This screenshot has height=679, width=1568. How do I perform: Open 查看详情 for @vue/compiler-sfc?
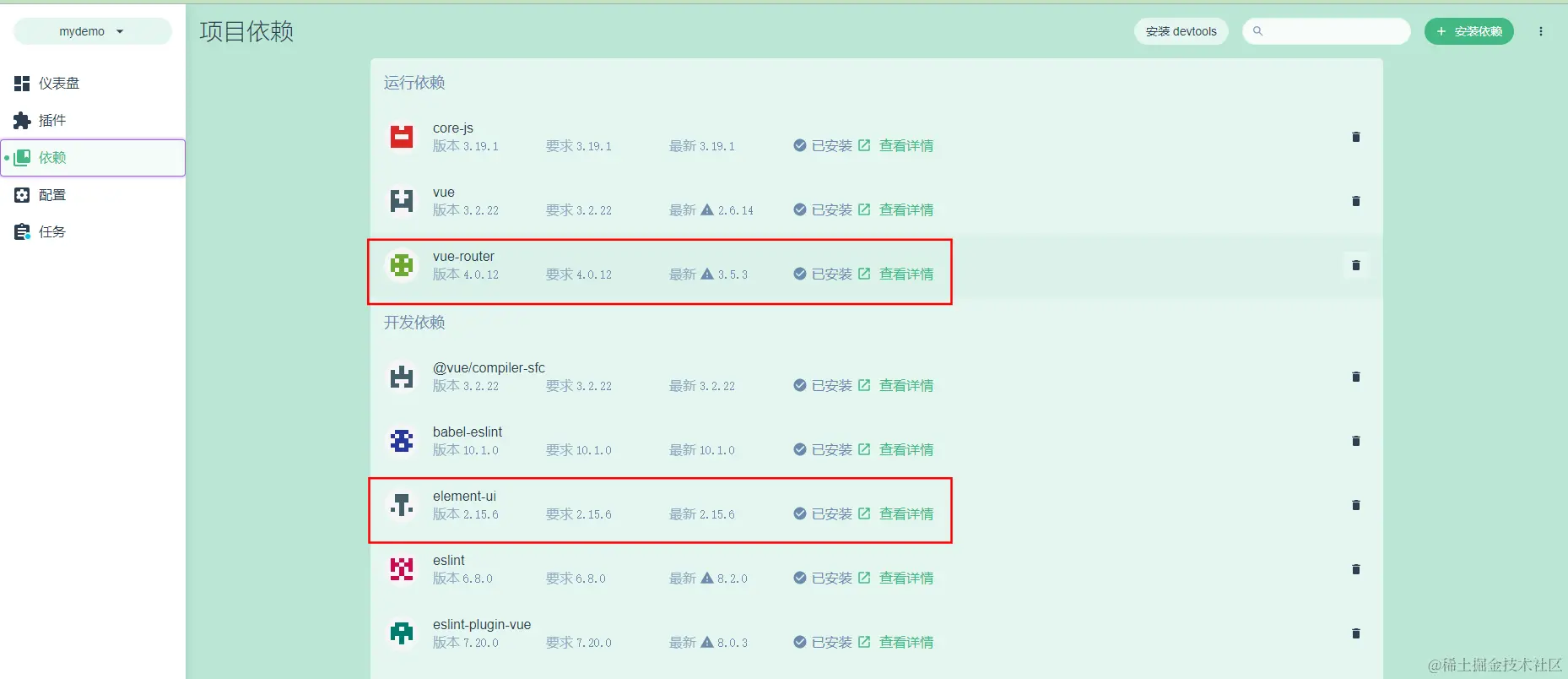(x=895, y=386)
